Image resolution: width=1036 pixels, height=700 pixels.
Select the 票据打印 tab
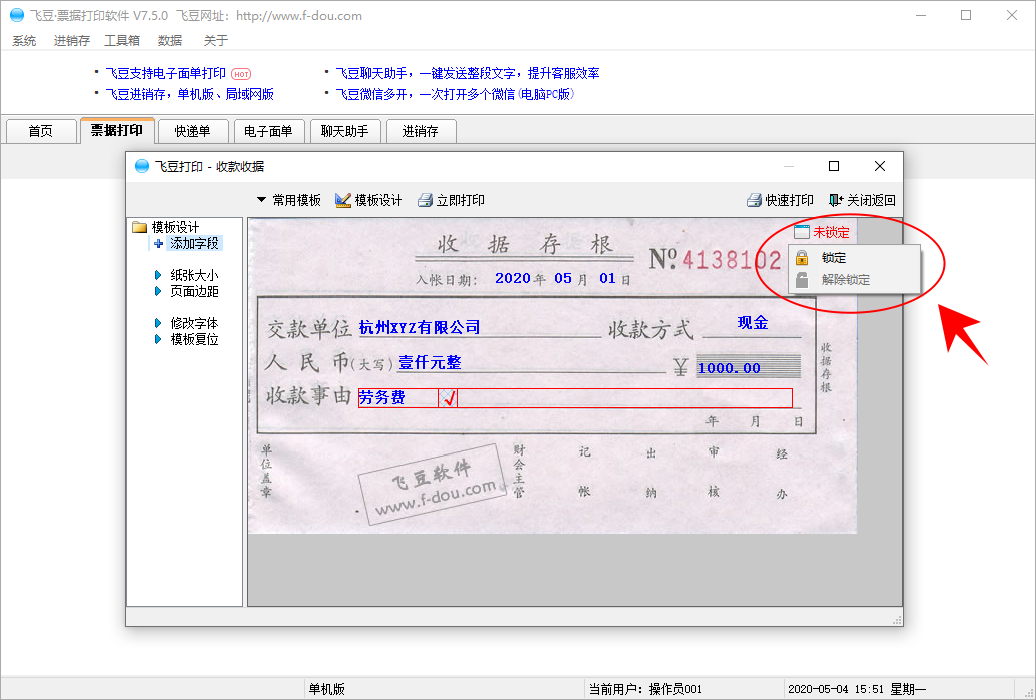coord(117,130)
